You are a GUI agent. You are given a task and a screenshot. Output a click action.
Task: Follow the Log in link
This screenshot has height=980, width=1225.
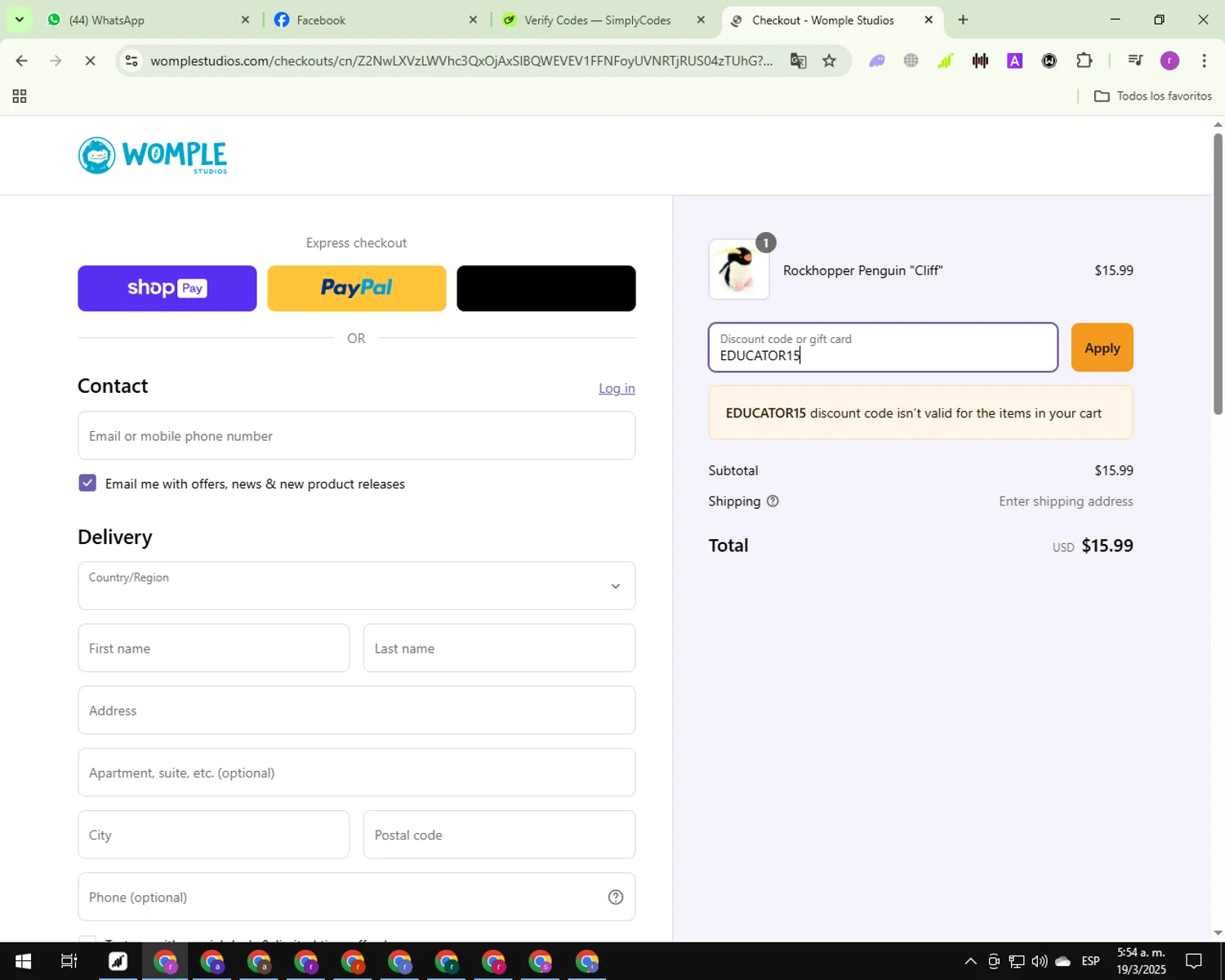(617, 389)
